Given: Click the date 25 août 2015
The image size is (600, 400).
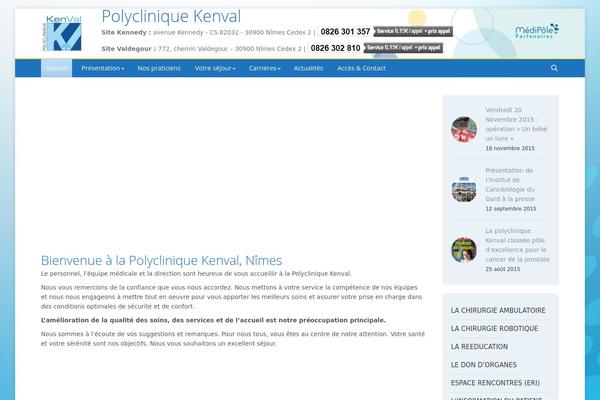Looking at the screenshot, I should pyautogui.click(x=502, y=269).
